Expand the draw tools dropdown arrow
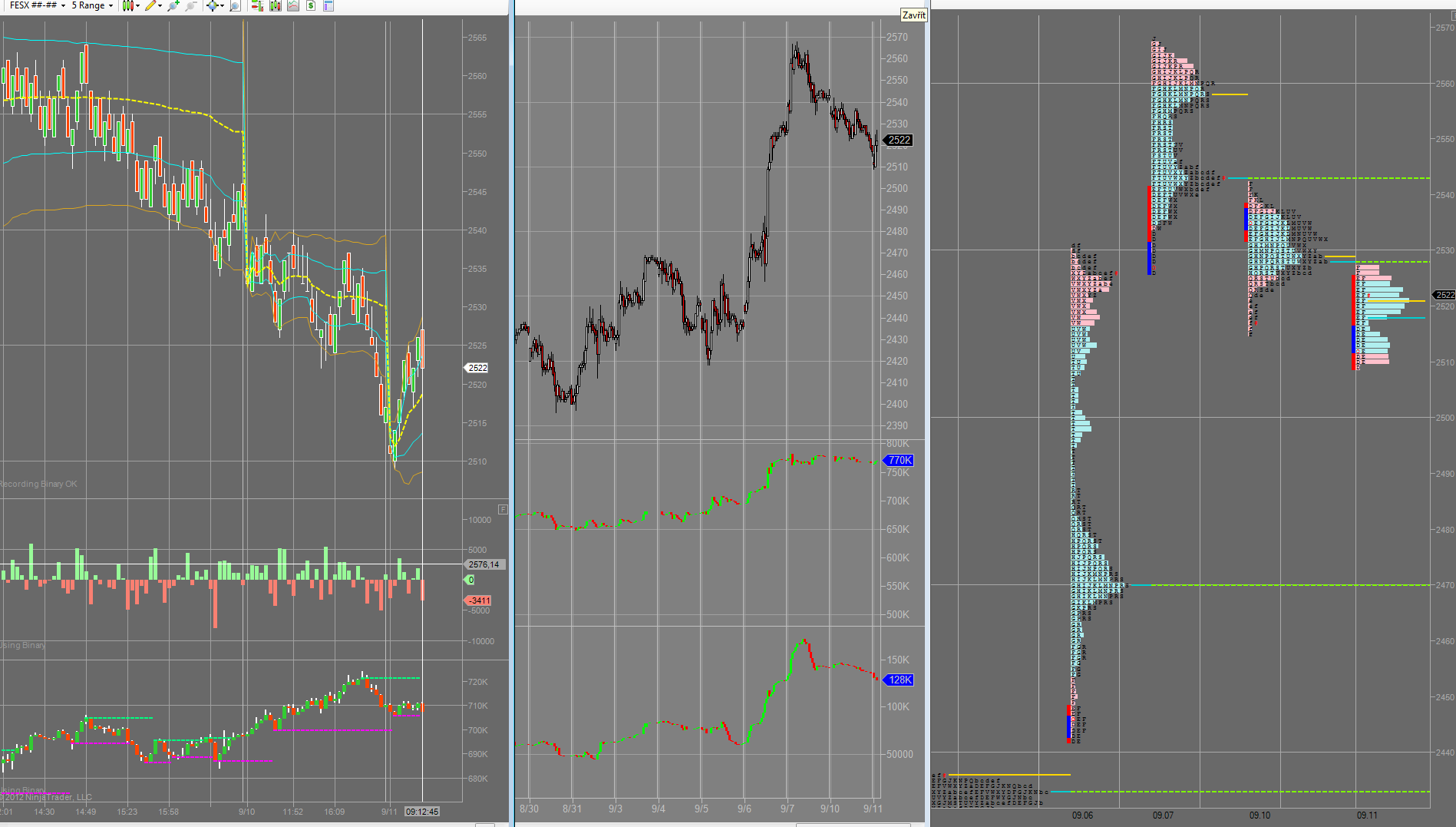Screen dimensions: 1456x827 [160, 5]
